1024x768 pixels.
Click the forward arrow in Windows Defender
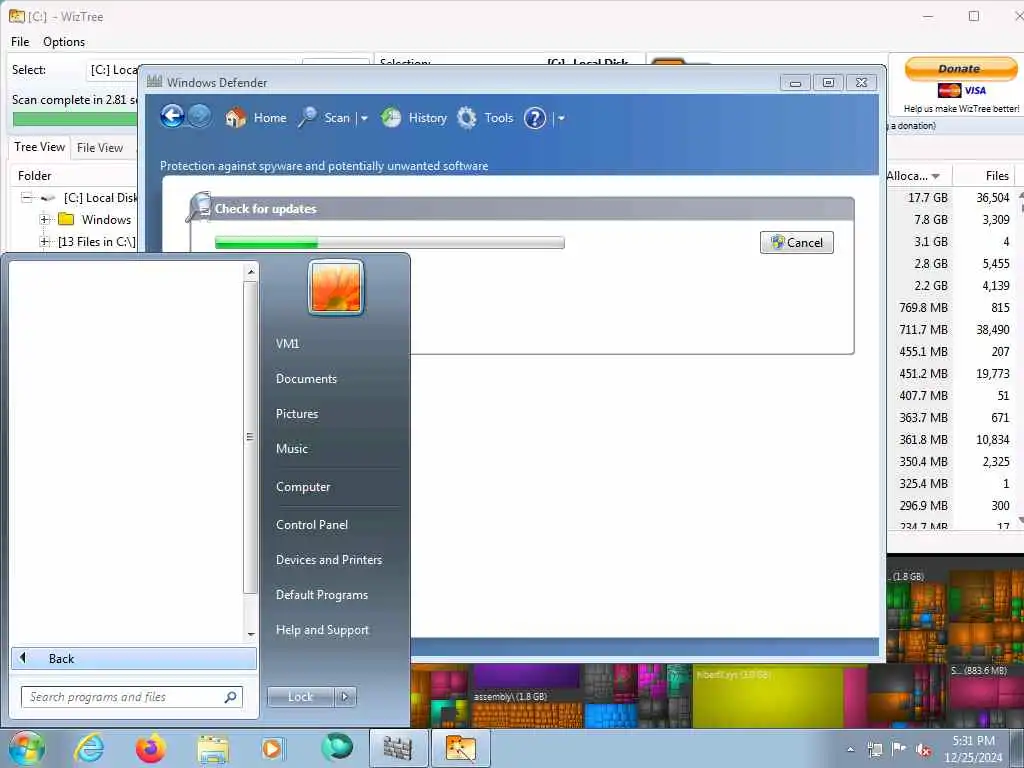[x=199, y=117]
